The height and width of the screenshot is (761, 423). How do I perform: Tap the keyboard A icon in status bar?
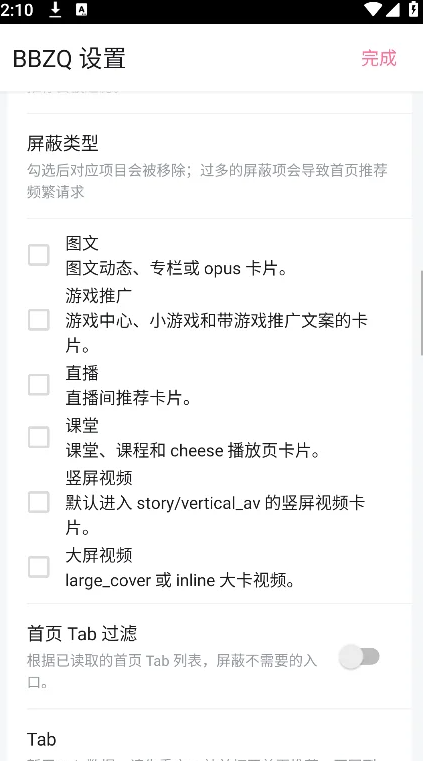tap(81, 10)
